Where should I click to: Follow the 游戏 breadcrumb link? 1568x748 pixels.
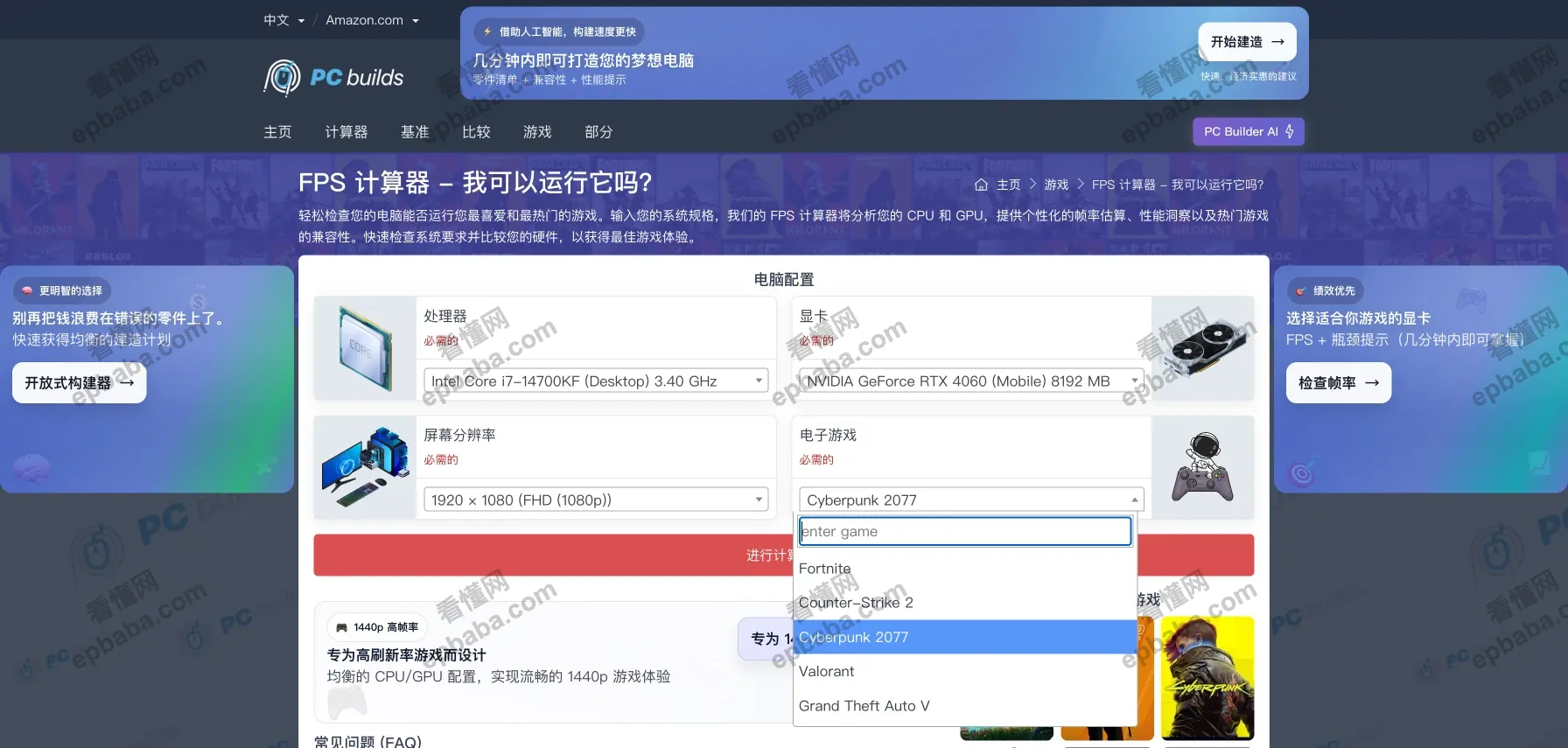click(1056, 185)
